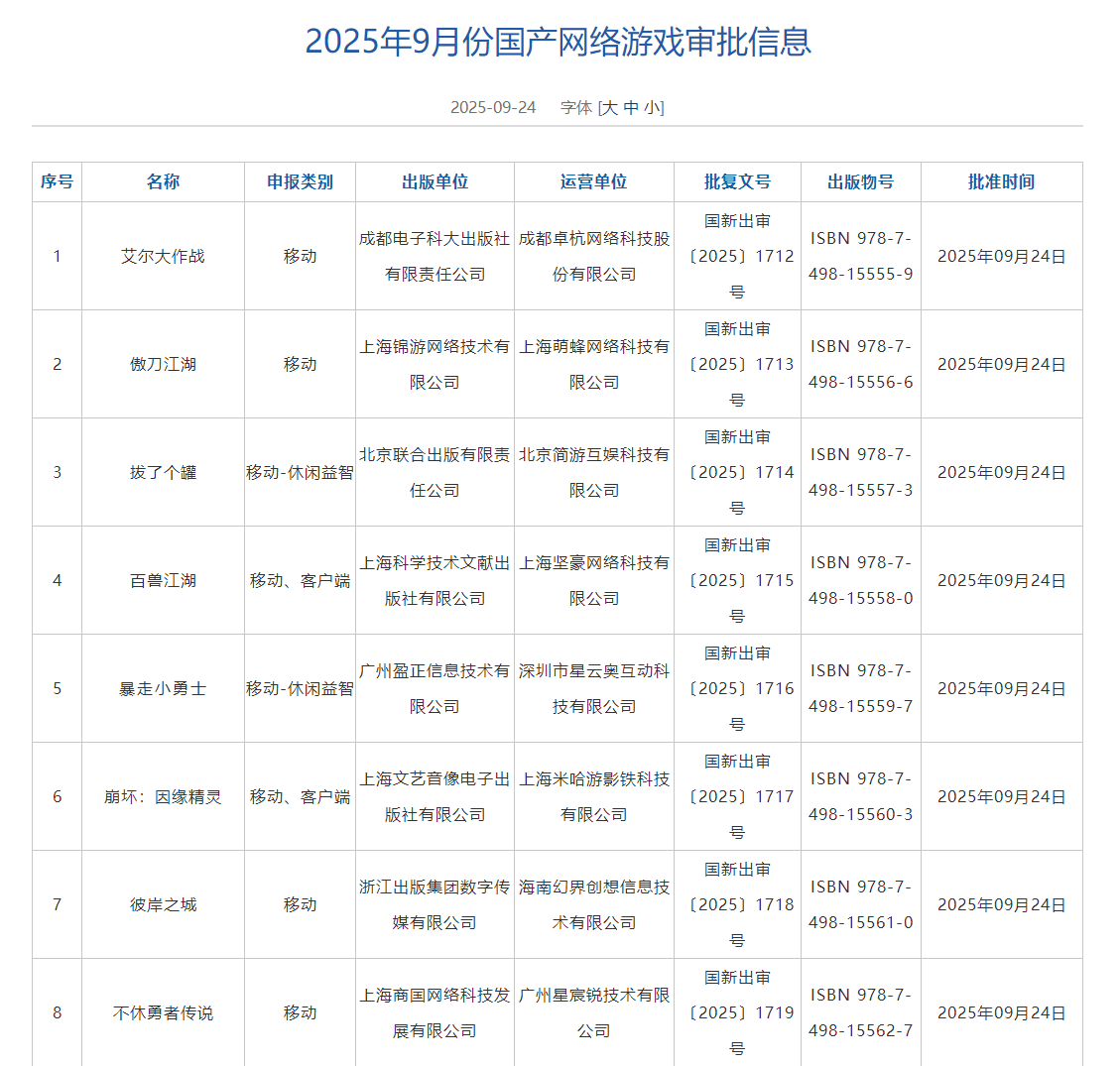Click the 批复文号 column header
1120x1066 pixels.
coord(737,181)
